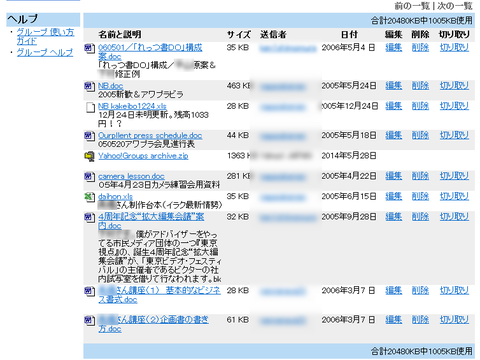480x360 pixels.
Task: Click the 日付 column header
Action: (349, 34)
